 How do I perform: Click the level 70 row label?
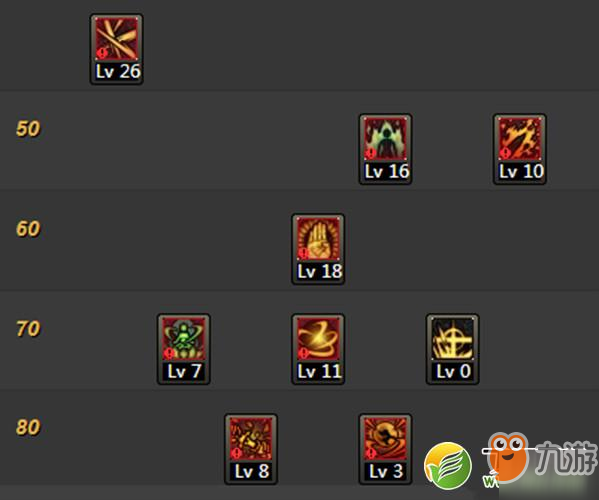(x=28, y=329)
